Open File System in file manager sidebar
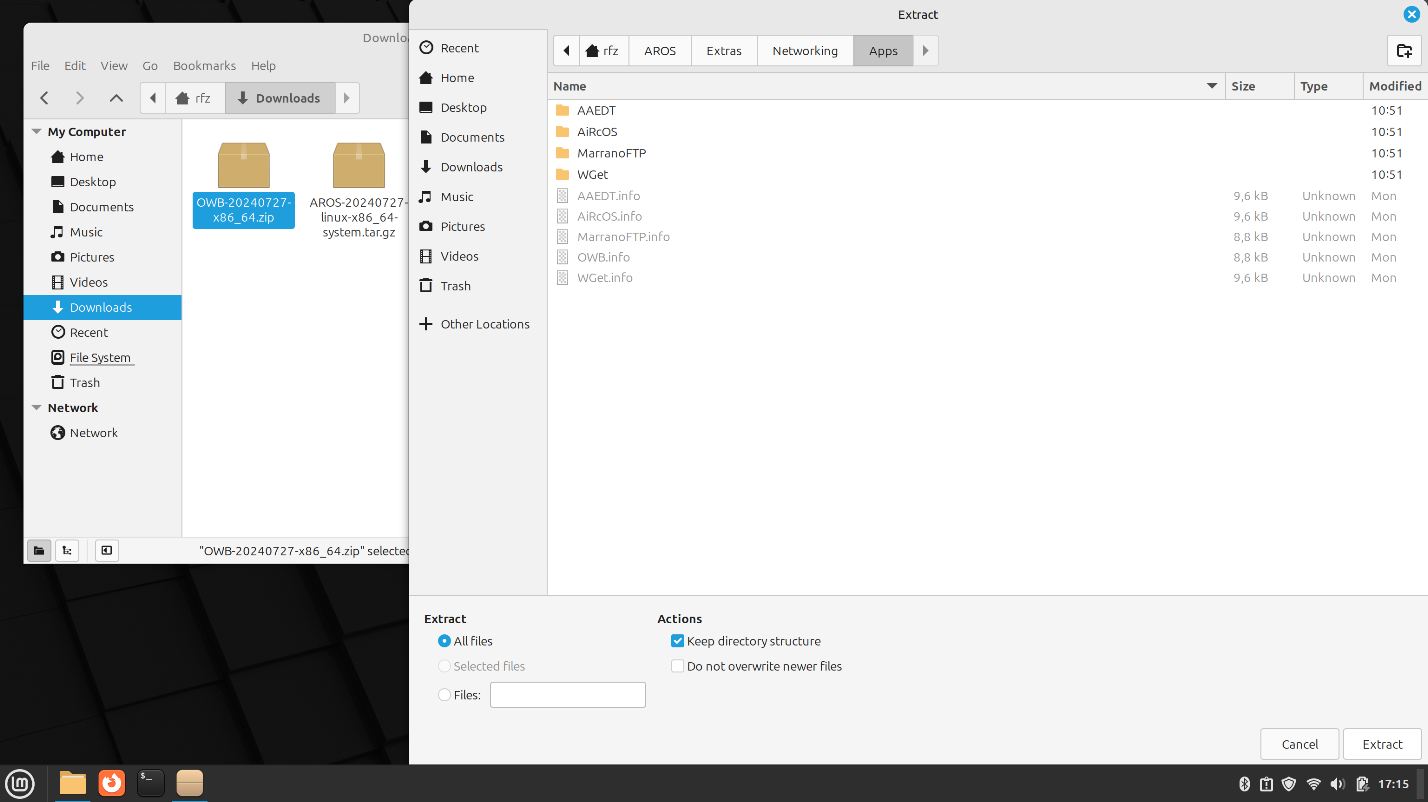The image size is (1428, 802). pyautogui.click(x=102, y=358)
